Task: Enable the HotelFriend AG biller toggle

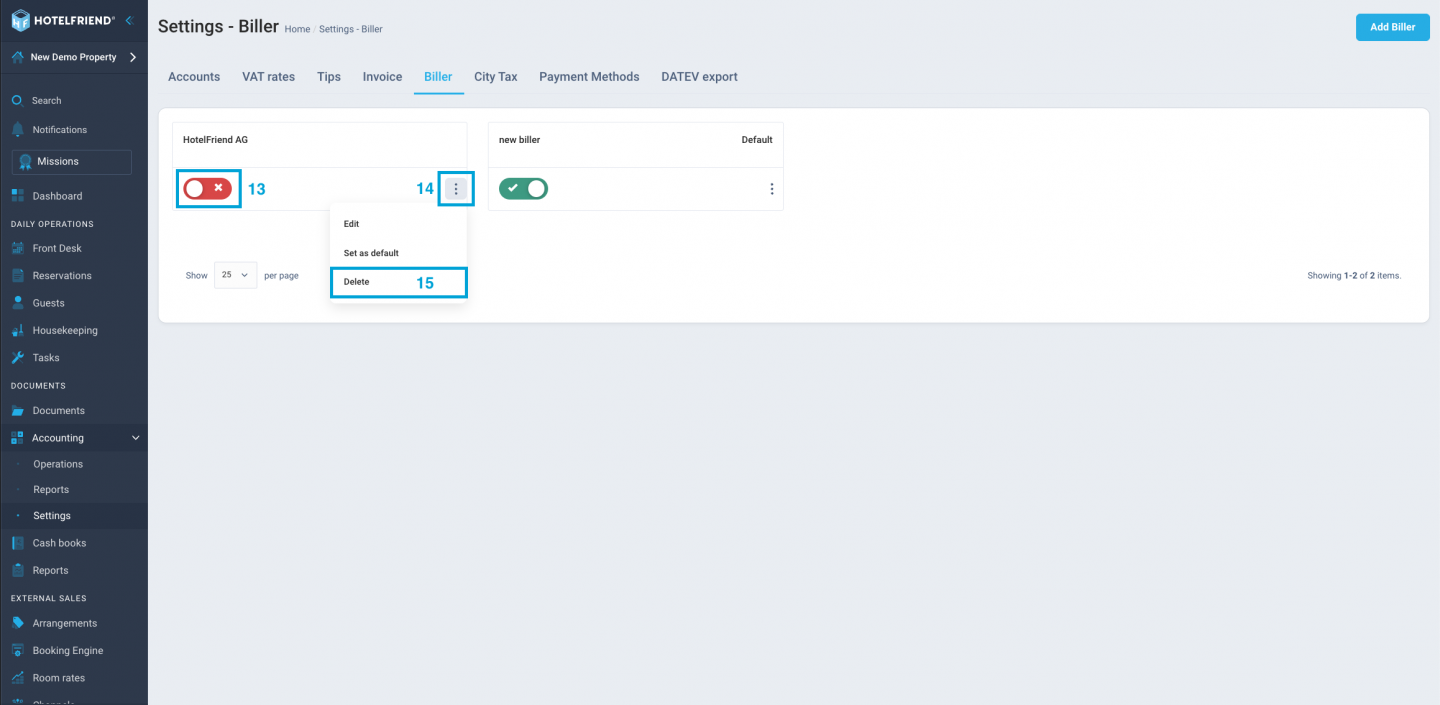Action: (x=208, y=188)
